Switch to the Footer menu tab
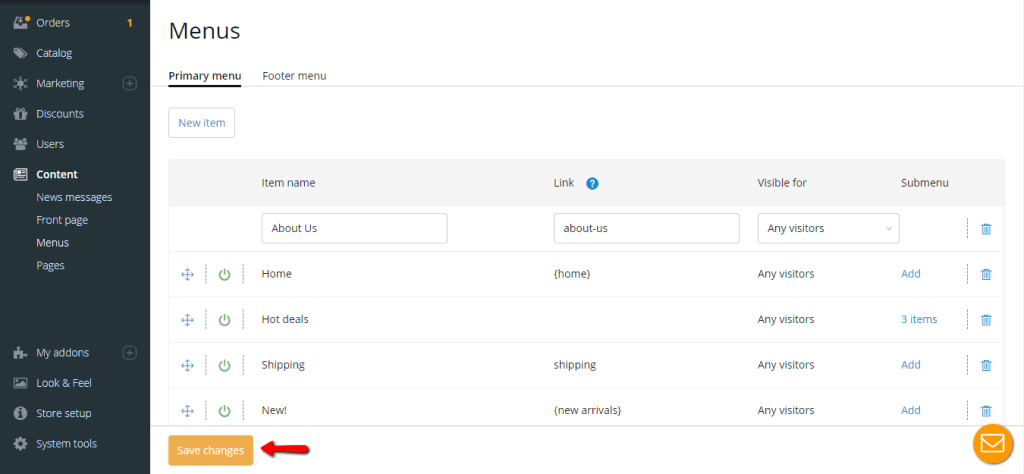Image resolution: width=1024 pixels, height=474 pixels. [x=294, y=76]
